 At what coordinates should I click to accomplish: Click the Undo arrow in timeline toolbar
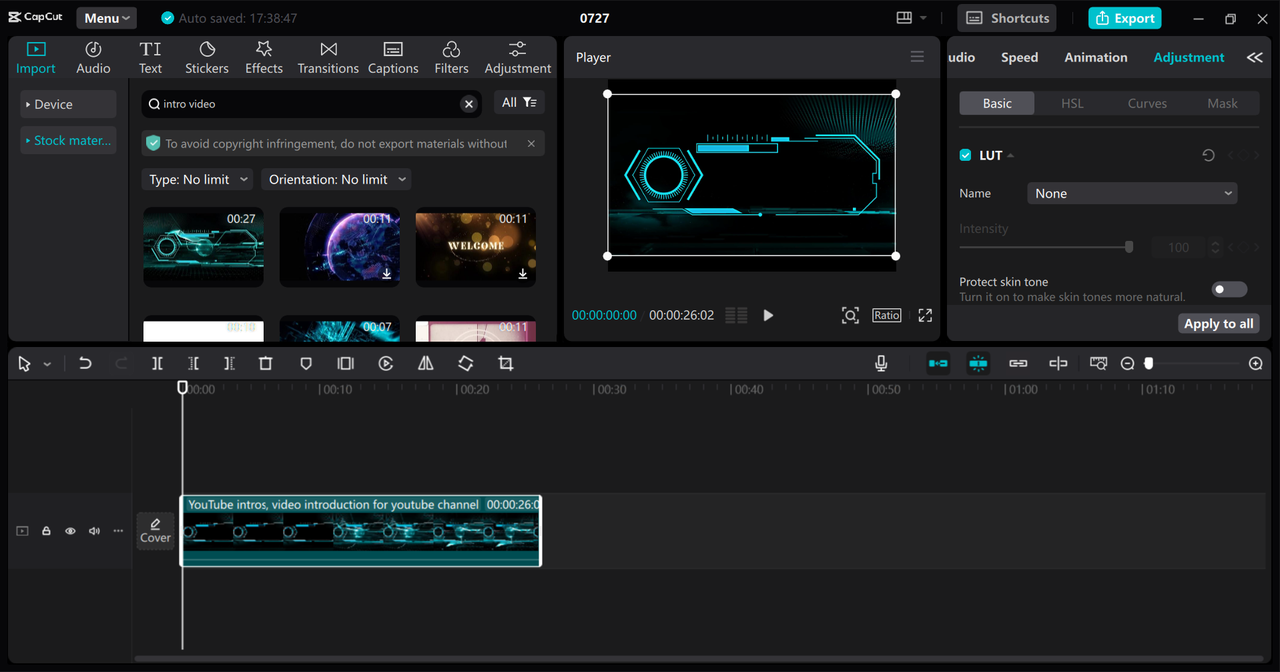[85, 364]
